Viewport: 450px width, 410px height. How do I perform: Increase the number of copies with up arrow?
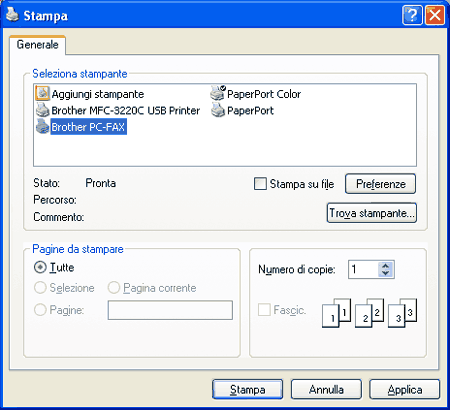pyautogui.click(x=386, y=266)
